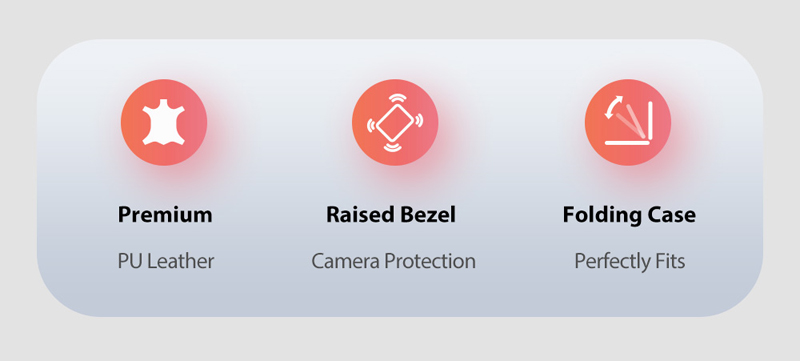Click the word Protection in center subtitle
The image size is (800, 361).
[x=430, y=262]
